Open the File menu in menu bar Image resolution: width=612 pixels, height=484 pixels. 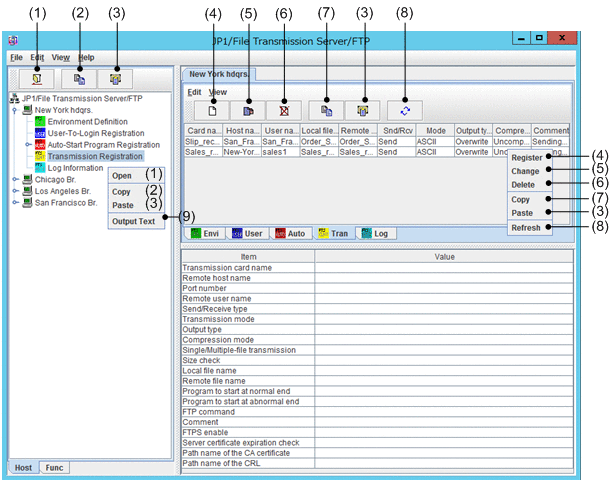click(16, 58)
